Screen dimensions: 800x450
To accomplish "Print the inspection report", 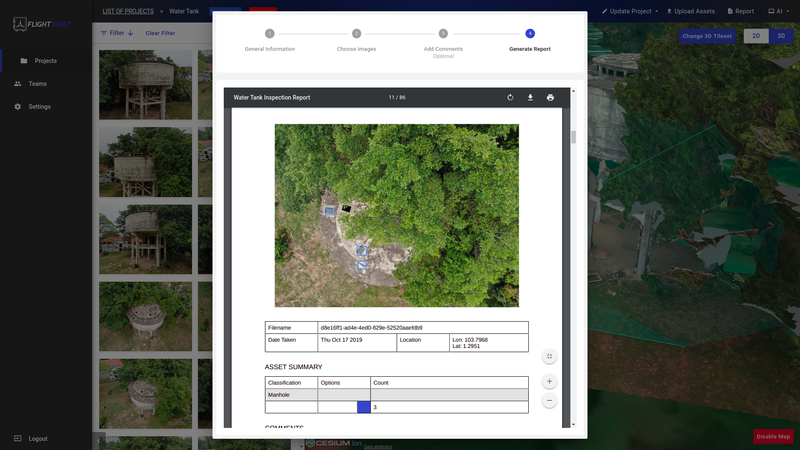I will (x=550, y=97).
